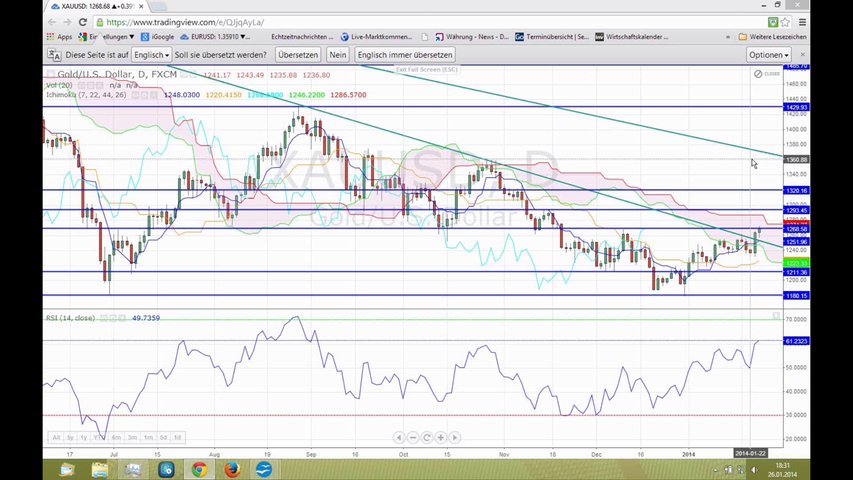This screenshot has width=853, height=480.
Task: Toggle the checkbox beside Gold/U.S. Dollar title
Action: [x=51, y=75]
